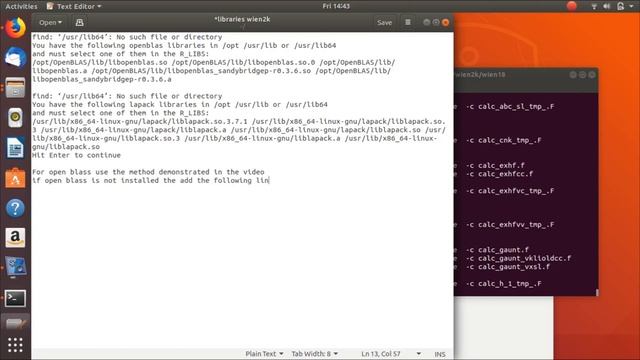Open the text editor hamburger menu

(408, 22)
